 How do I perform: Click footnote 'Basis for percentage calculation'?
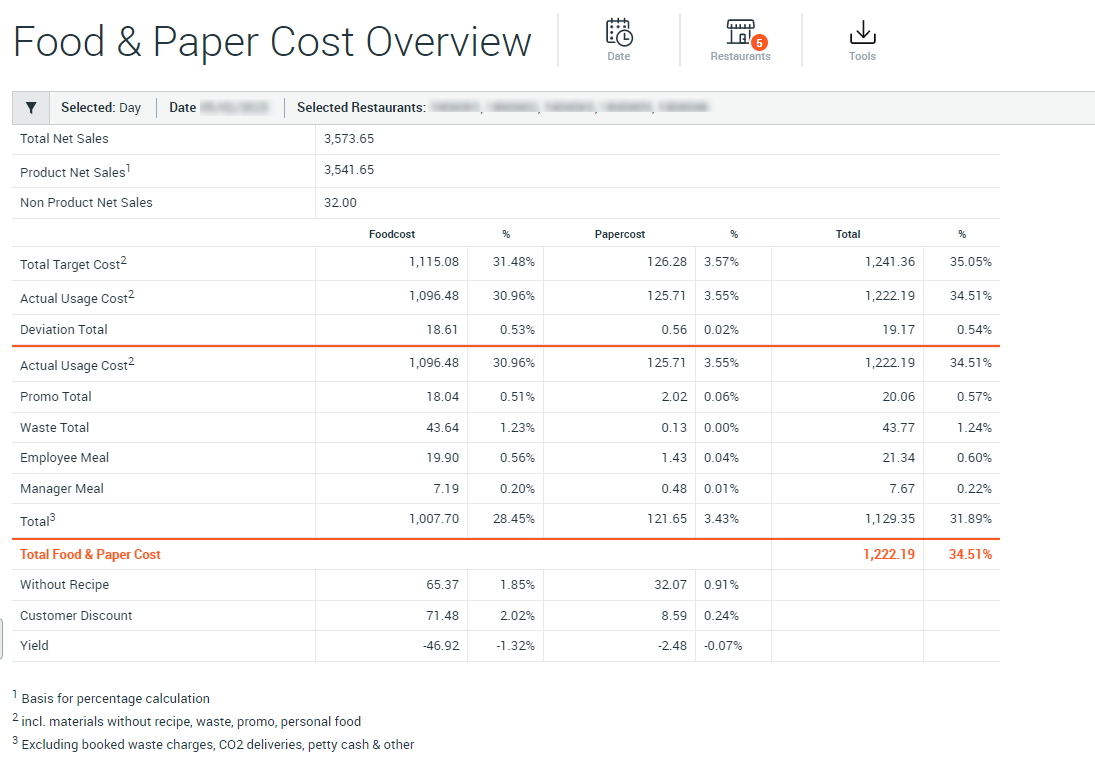click(x=115, y=698)
